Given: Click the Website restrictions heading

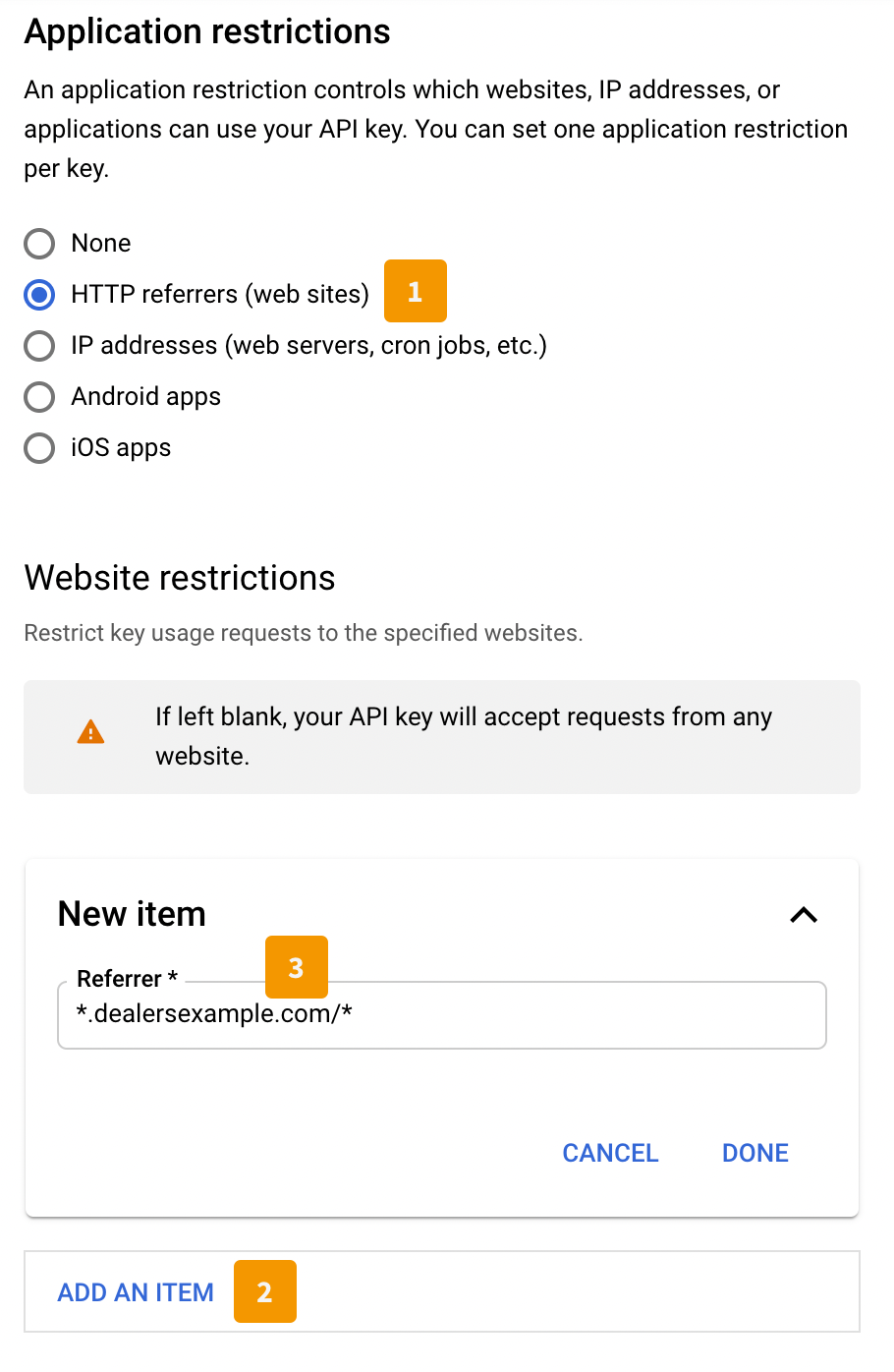Looking at the screenshot, I should click(x=180, y=578).
